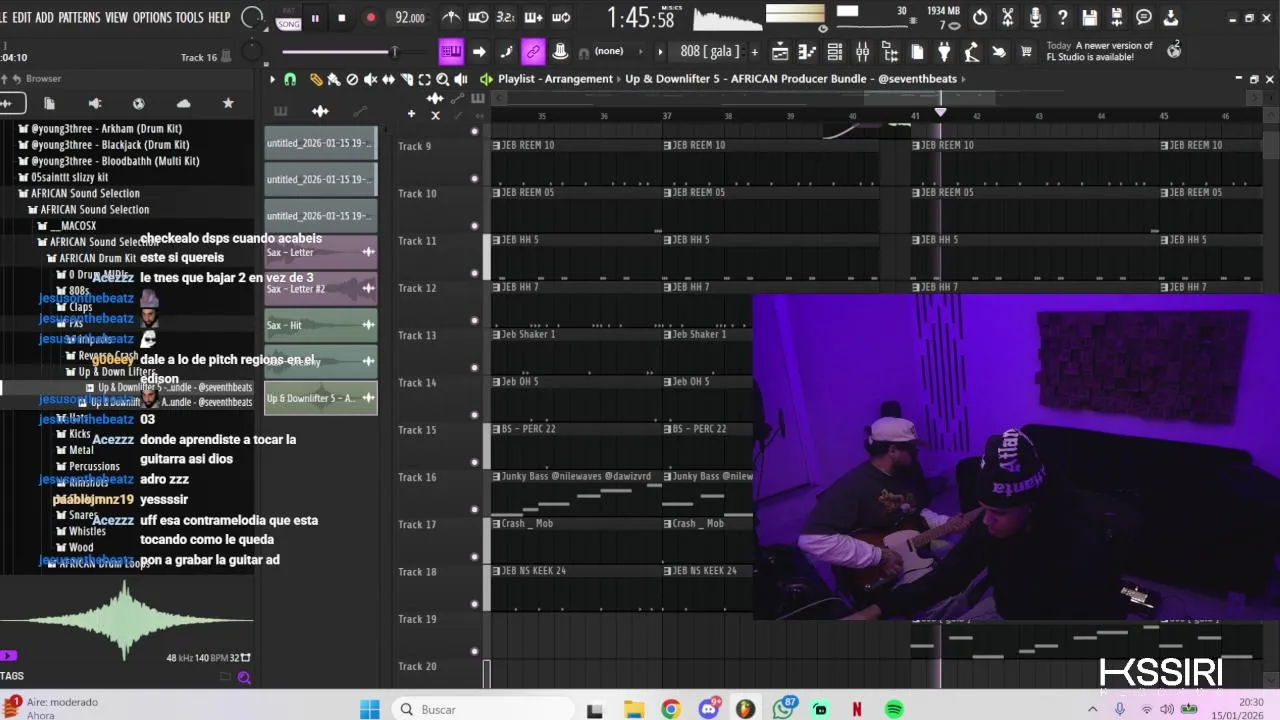Image resolution: width=1280 pixels, height=720 pixels.
Task: Open the 808 [ gala ] pattern selector
Action: [709, 52]
